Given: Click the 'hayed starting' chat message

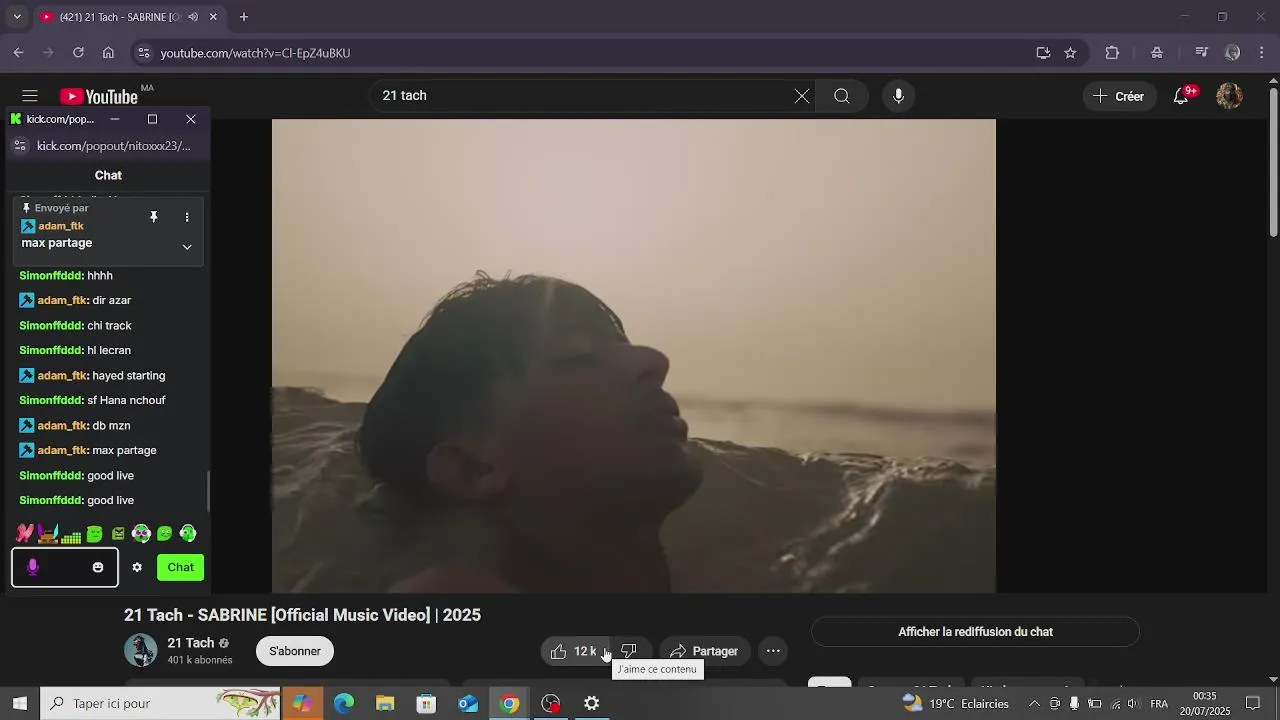Looking at the screenshot, I should [129, 376].
